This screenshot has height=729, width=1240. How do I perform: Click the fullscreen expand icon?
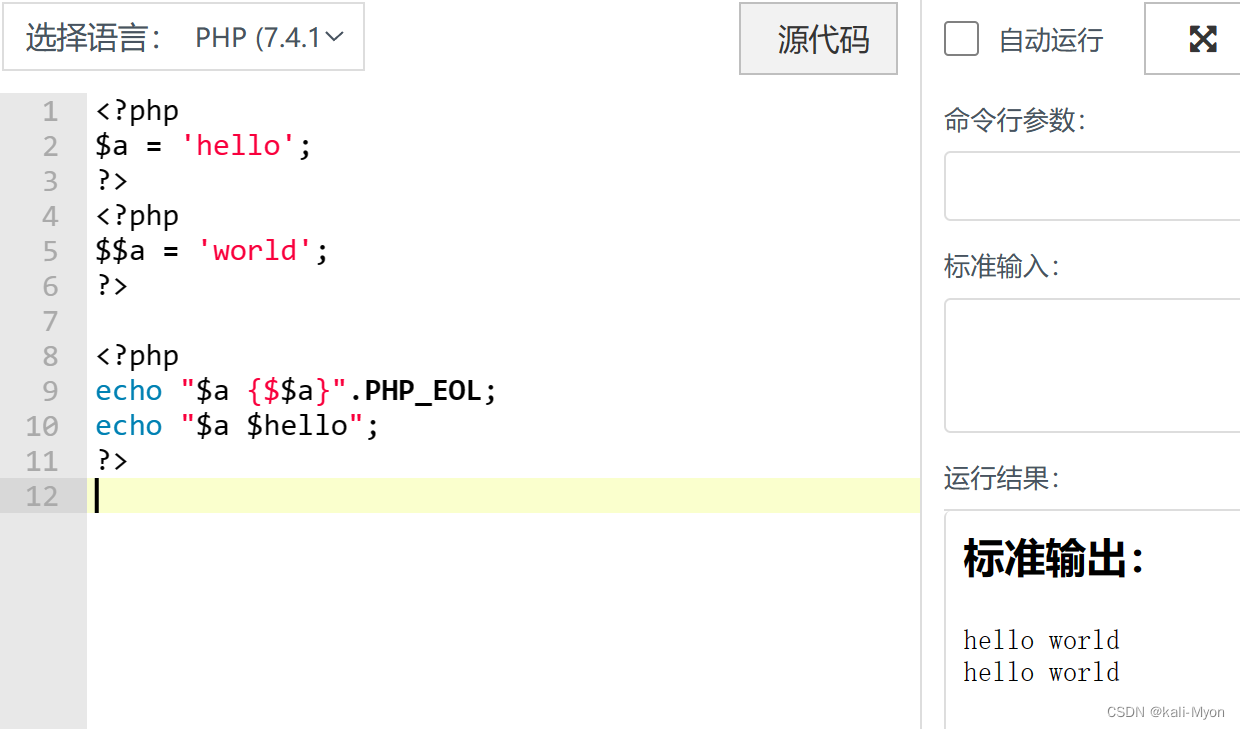tap(1203, 38)
